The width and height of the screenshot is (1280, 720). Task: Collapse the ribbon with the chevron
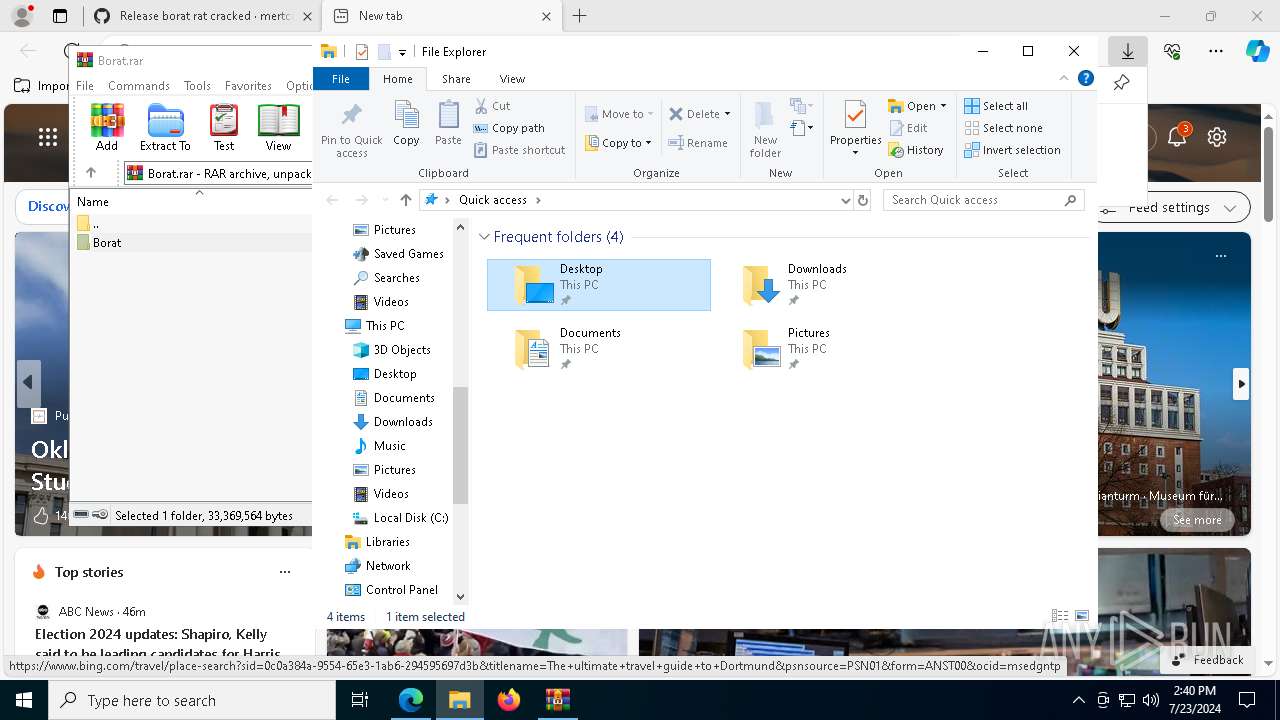[1064, 78]
